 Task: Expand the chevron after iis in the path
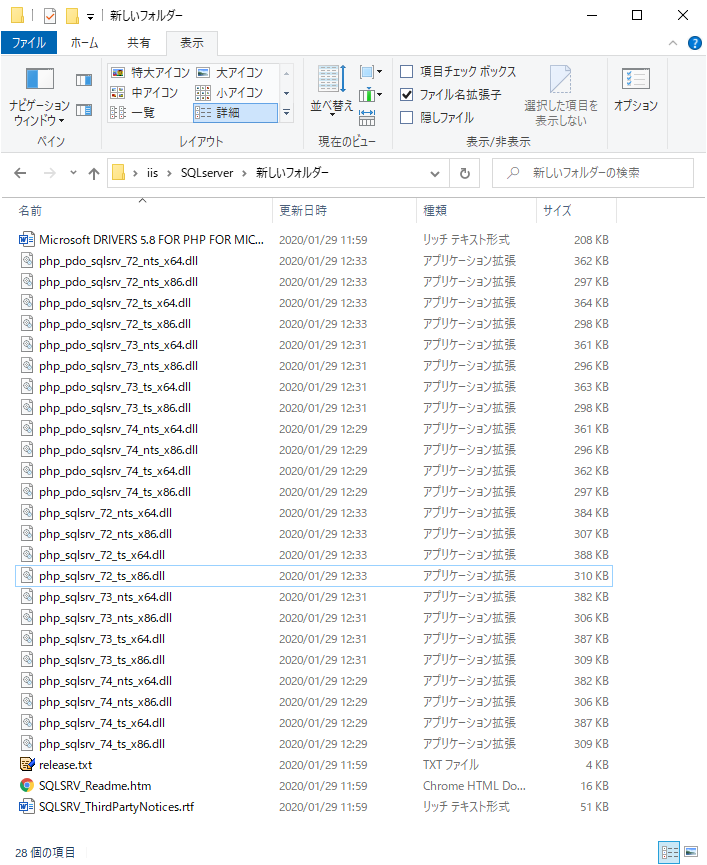(x=169, y=173)
